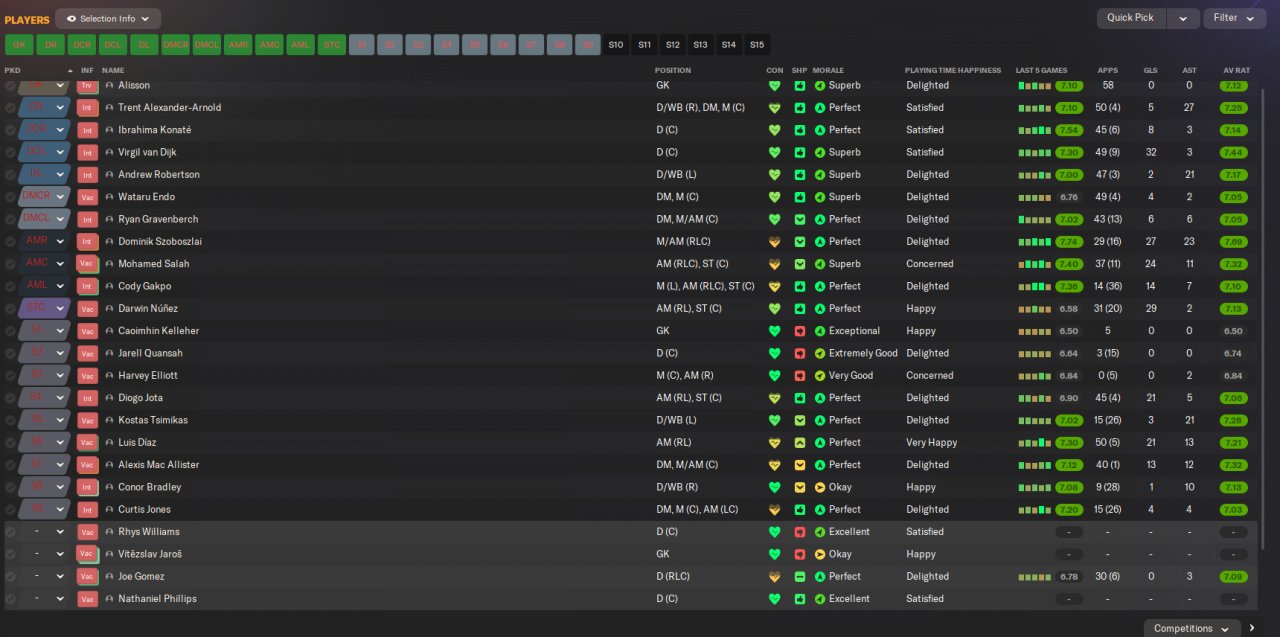Toggle the selection tick for Virgil van Dijk
Image resolution: width=1280 pixels, height=637 pixels.
point(10,153)
